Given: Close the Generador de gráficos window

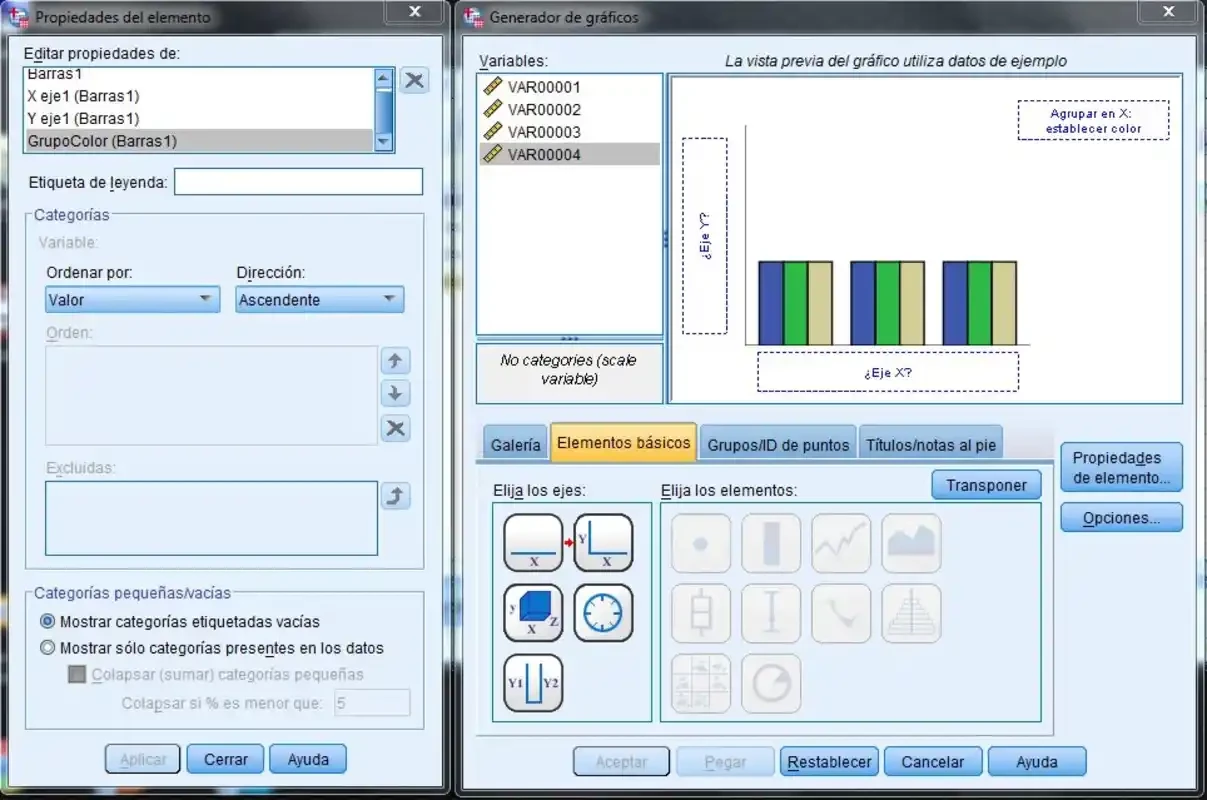Looking at the screenshot, I should coord(1167,11).
